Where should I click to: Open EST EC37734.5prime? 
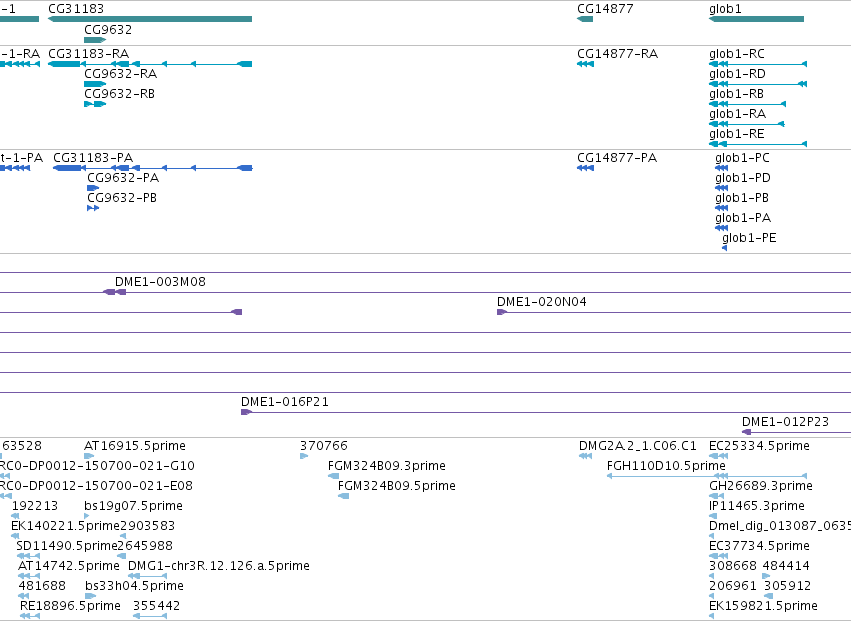click(759, 546)
